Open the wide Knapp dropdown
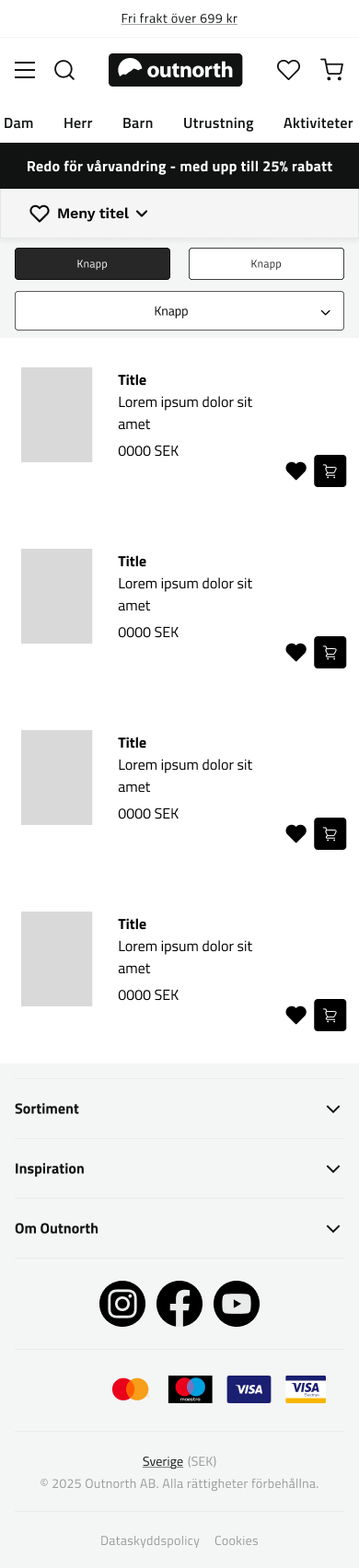This screenshot has width=359, height=1568. point(179,311)
